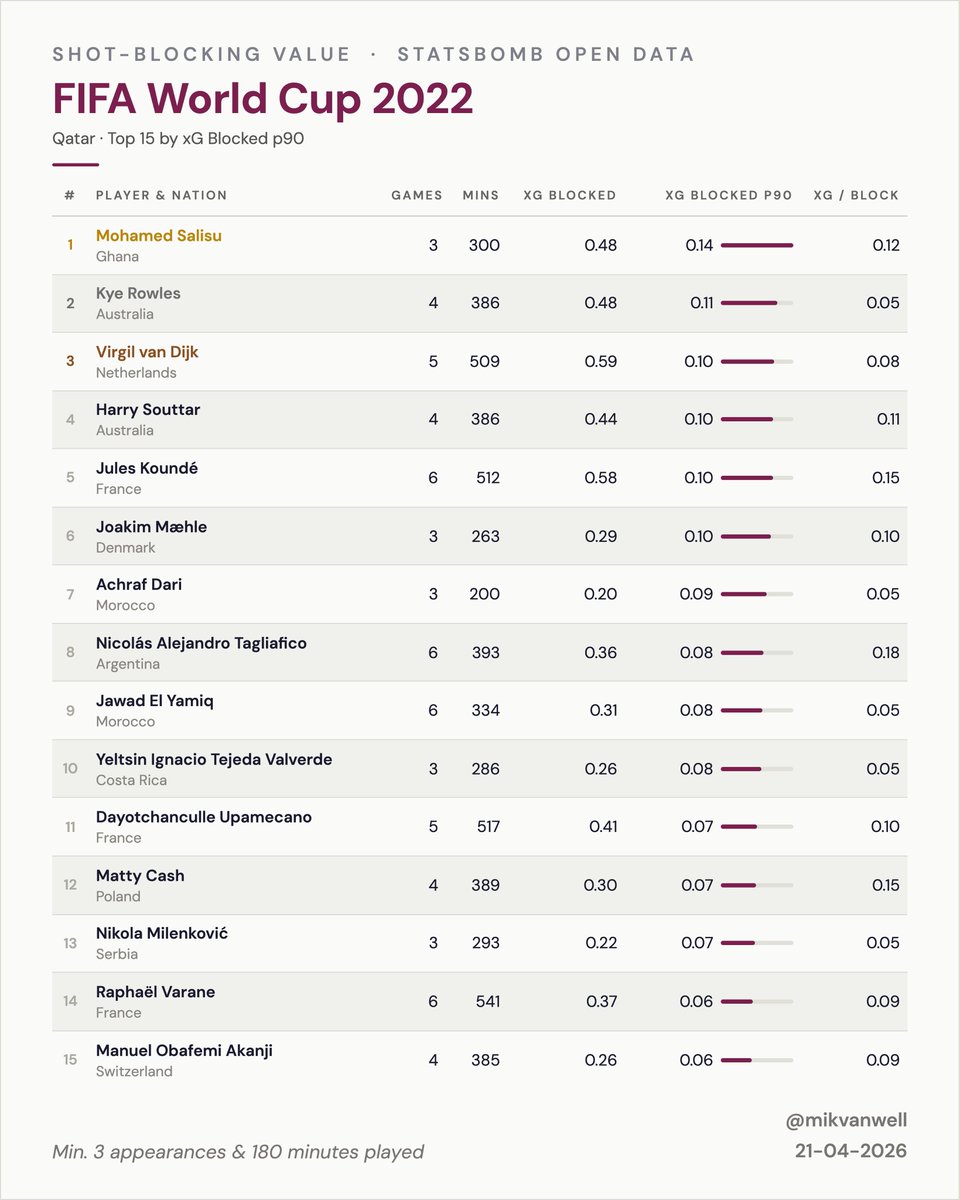Image resolution: width=960 pixels, height=1200 pixels.
Task: Select player name Virgil van Dijk
Action: pyautogui.click(x=147, y=352)
